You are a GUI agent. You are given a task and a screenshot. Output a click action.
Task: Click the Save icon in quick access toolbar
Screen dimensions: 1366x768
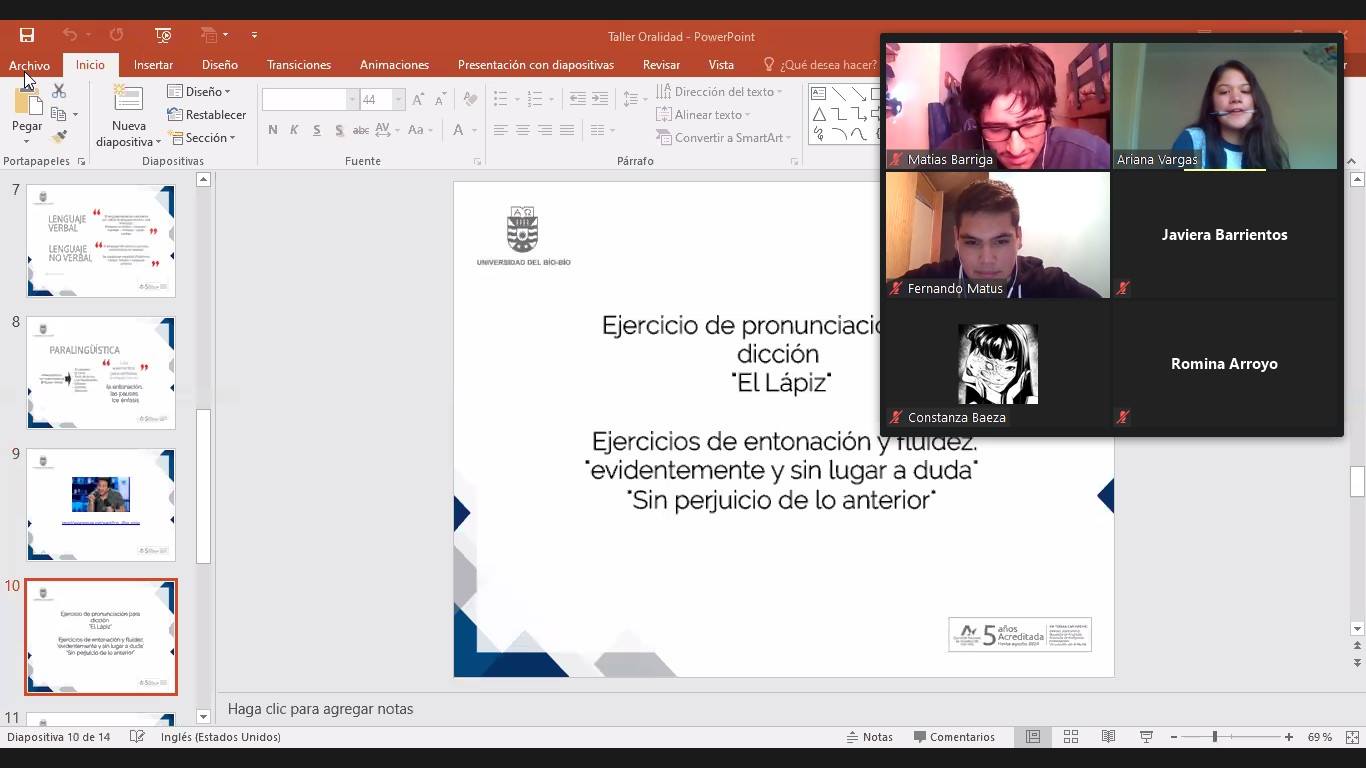(27, 35)
